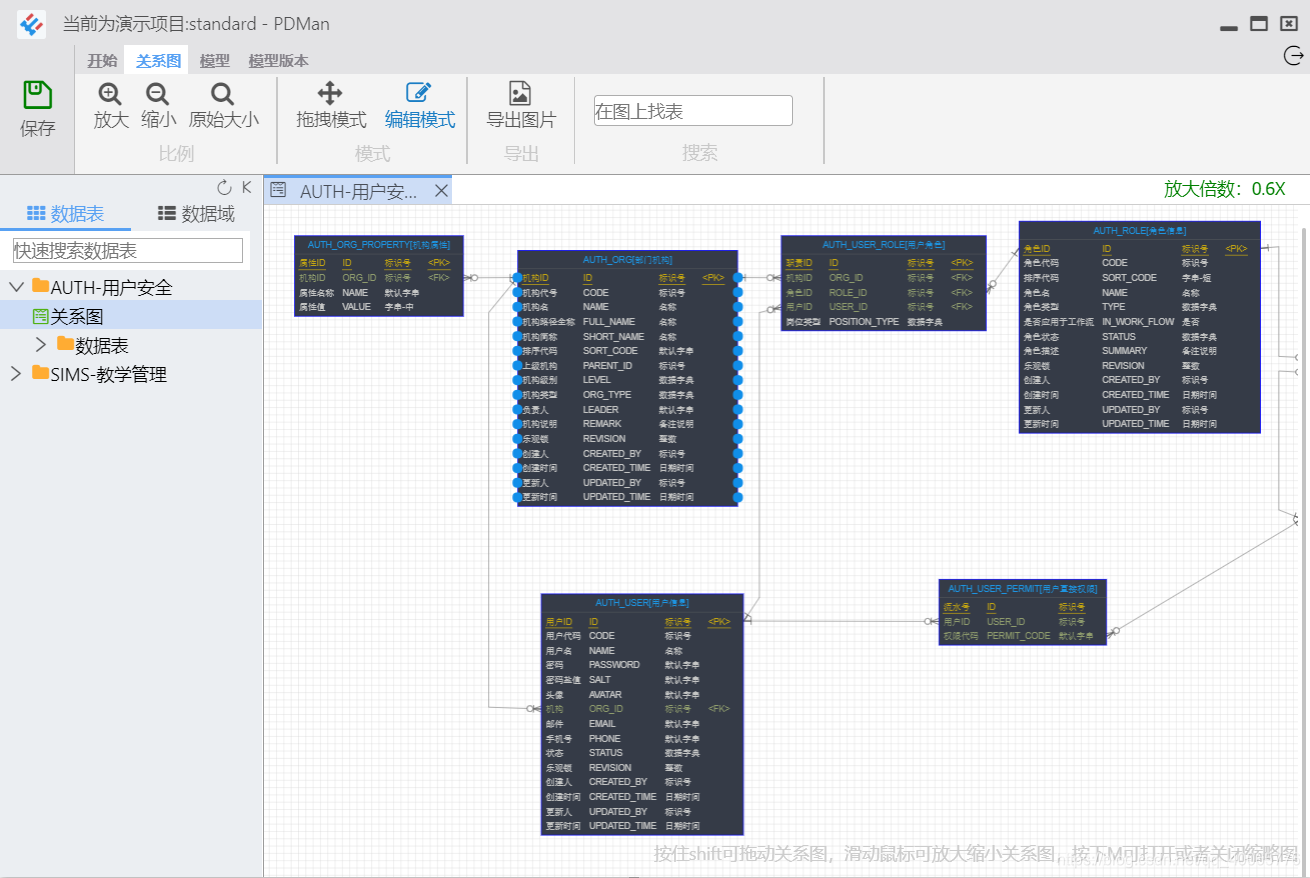
Task: Click the PASSWORD field in AUTH_USER
Action: (614, 665)
